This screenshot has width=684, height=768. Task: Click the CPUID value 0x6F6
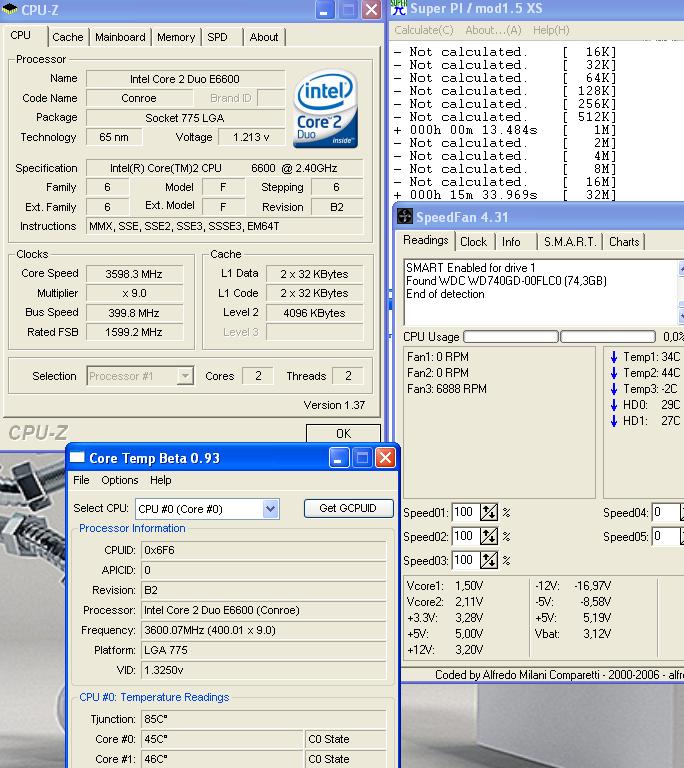coord(264,550)
